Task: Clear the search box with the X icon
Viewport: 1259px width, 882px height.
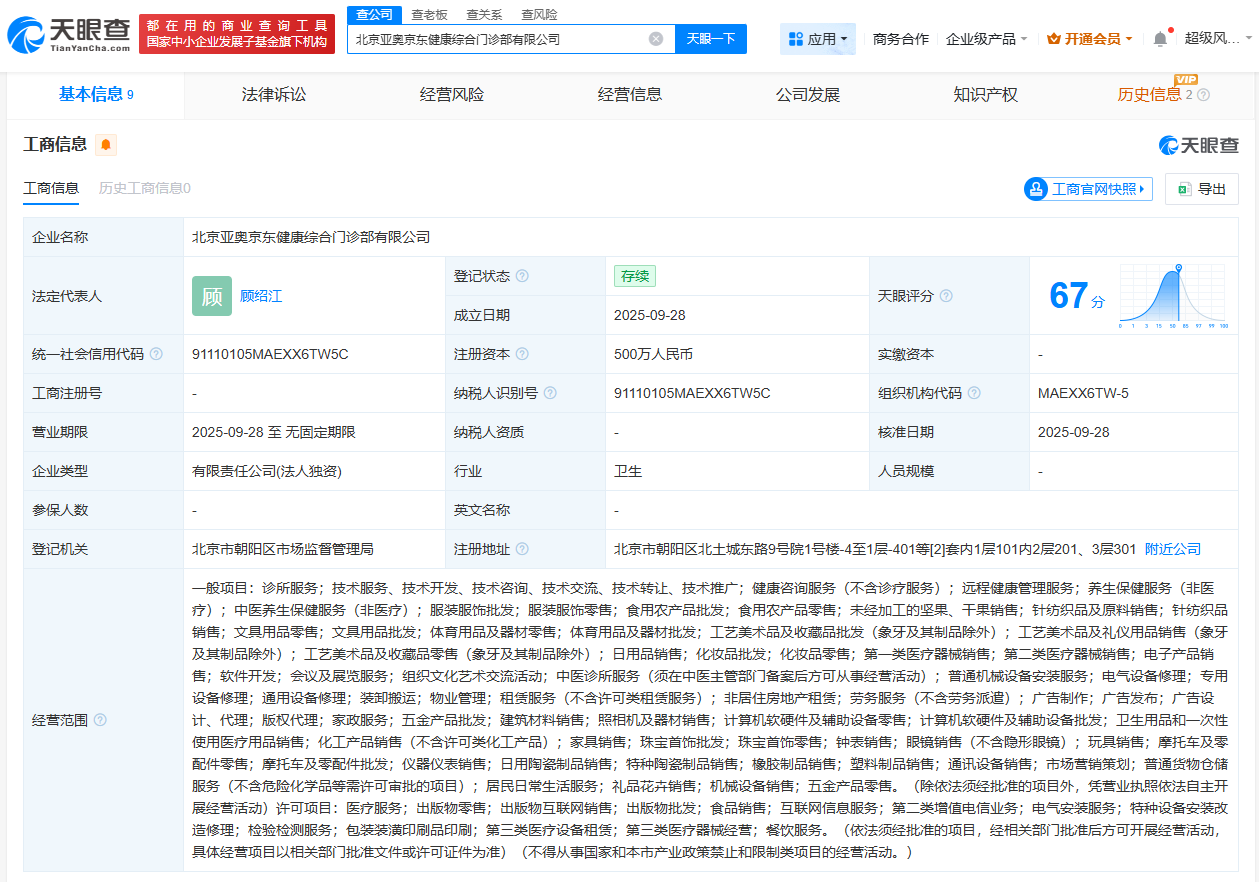Action: click(656, 38)
